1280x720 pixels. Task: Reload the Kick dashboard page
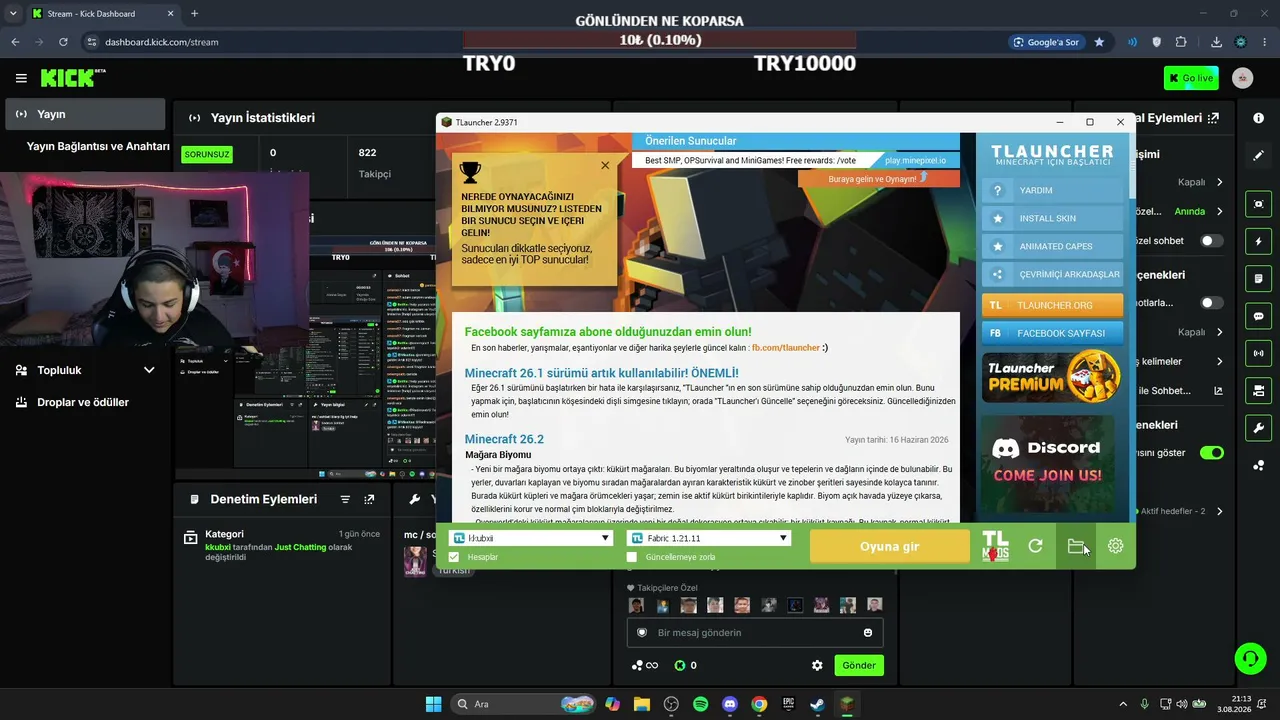pyautogui.click(x=63, y=42)
